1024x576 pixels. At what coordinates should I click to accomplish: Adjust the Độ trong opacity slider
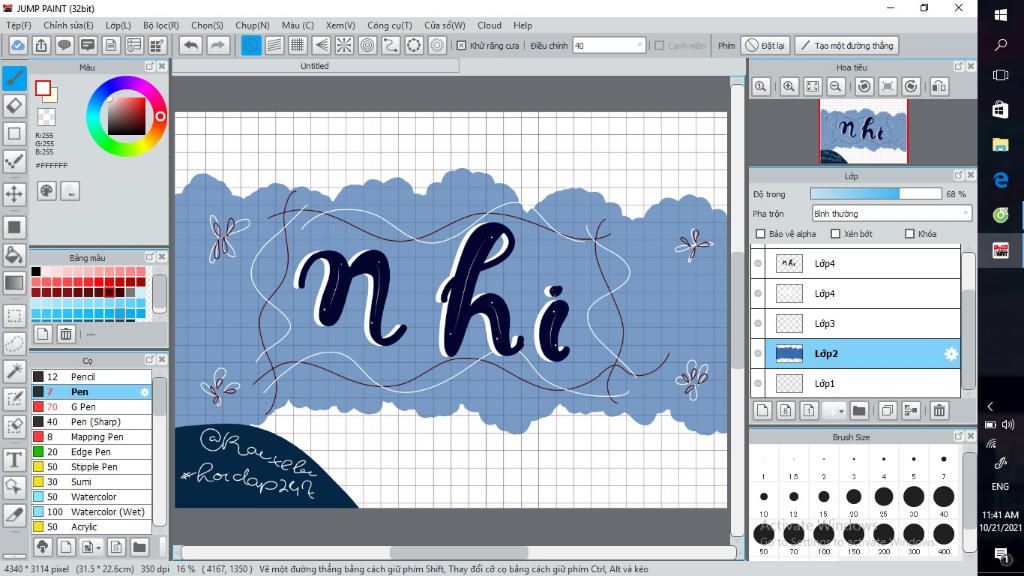pyautogui.click(x=876, y=194)
